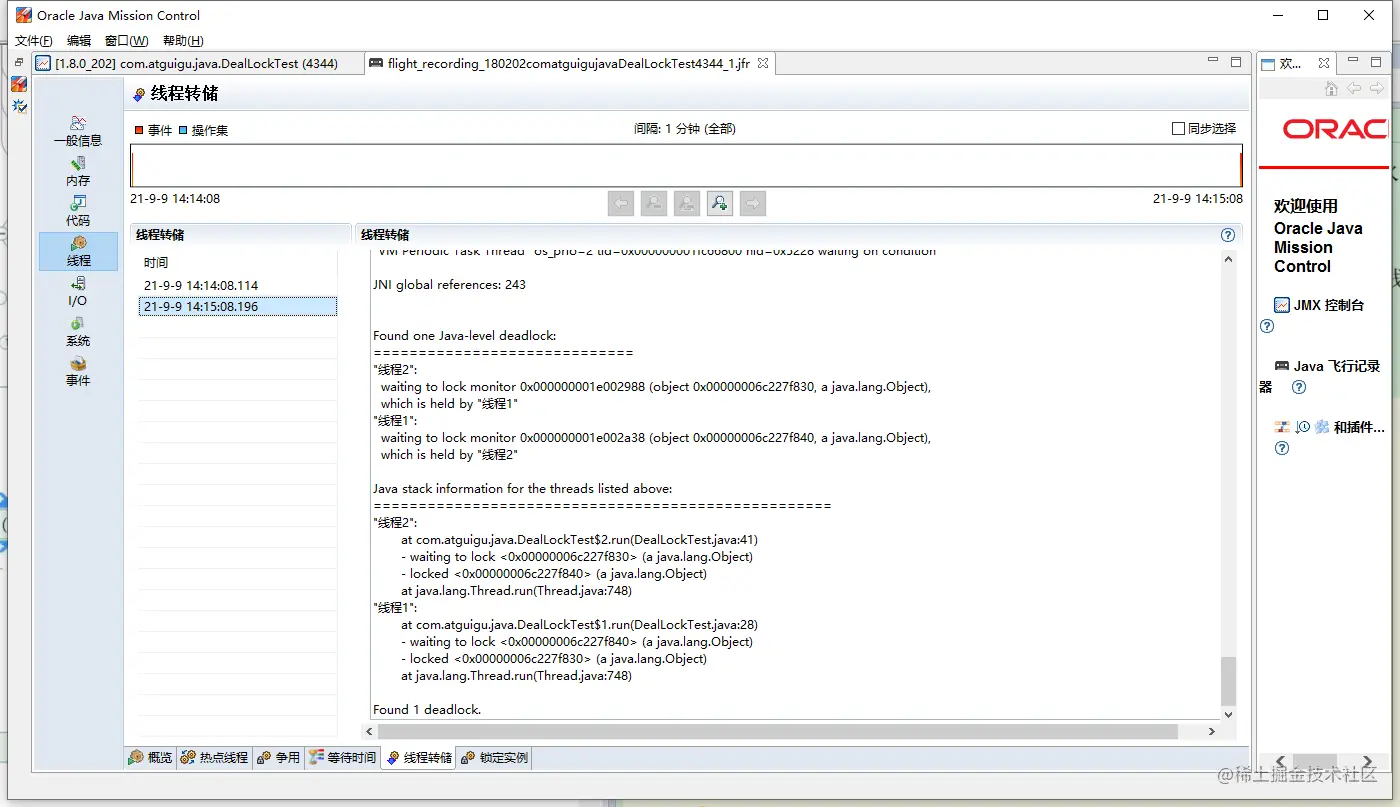Click the event timeline range bar
Screen dimensions: 1400x807
pos(686,165)
